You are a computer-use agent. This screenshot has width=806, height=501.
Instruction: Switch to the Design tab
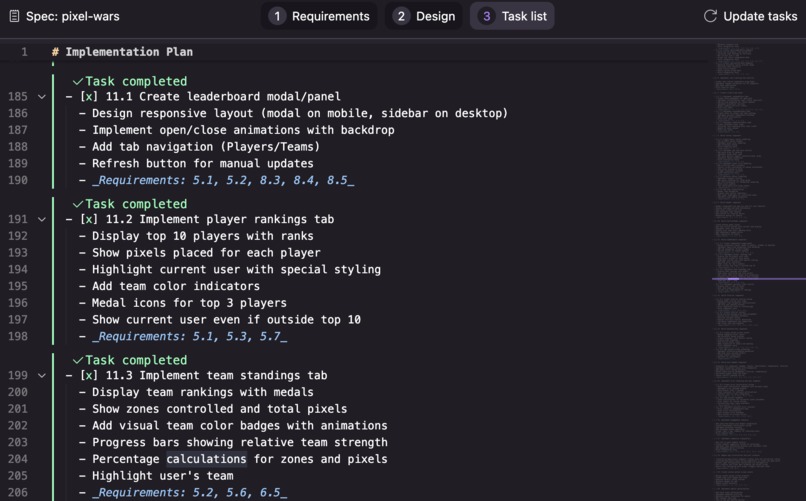click(424, 16)
